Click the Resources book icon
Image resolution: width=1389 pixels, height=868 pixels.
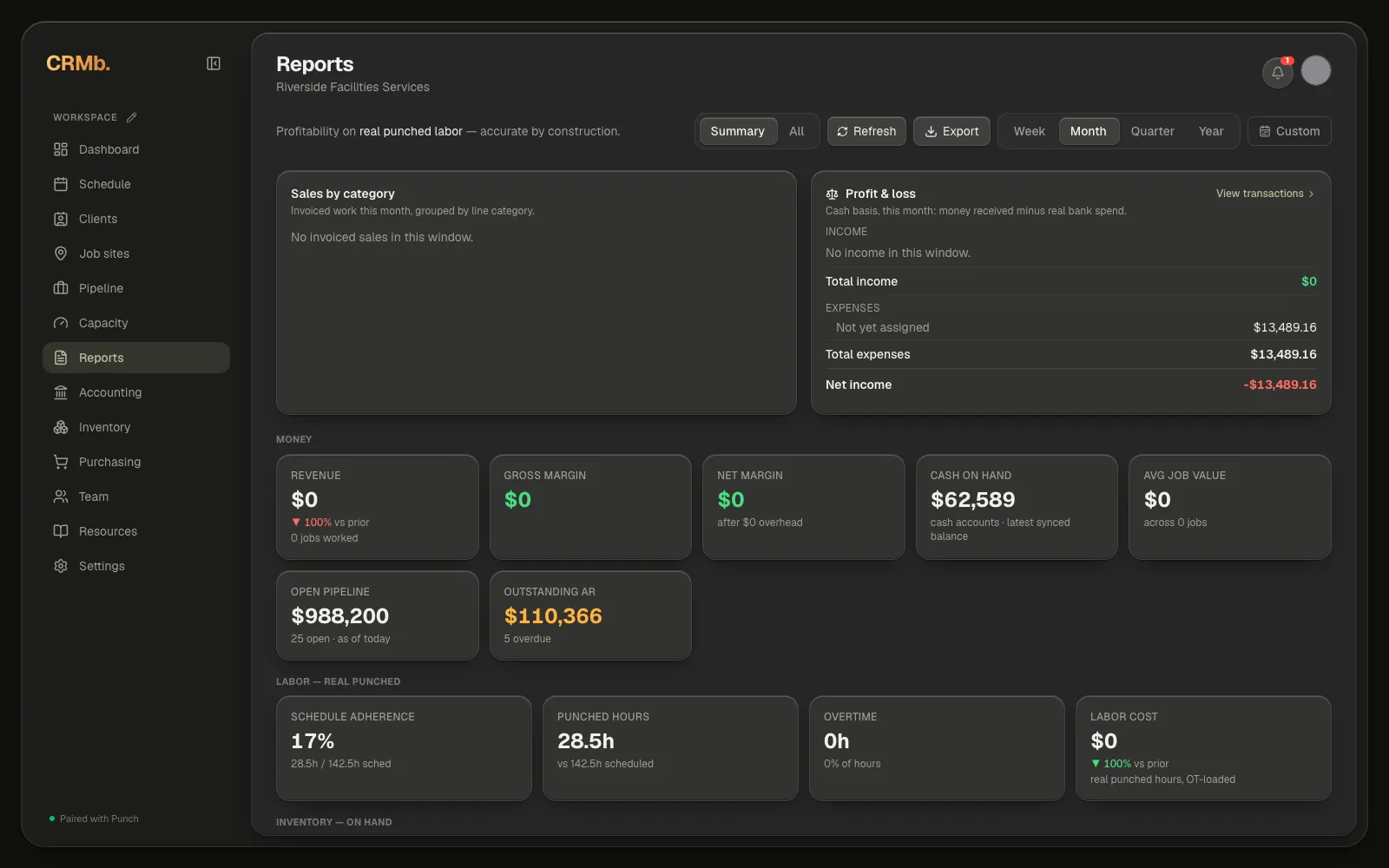[x=61, y=531]
